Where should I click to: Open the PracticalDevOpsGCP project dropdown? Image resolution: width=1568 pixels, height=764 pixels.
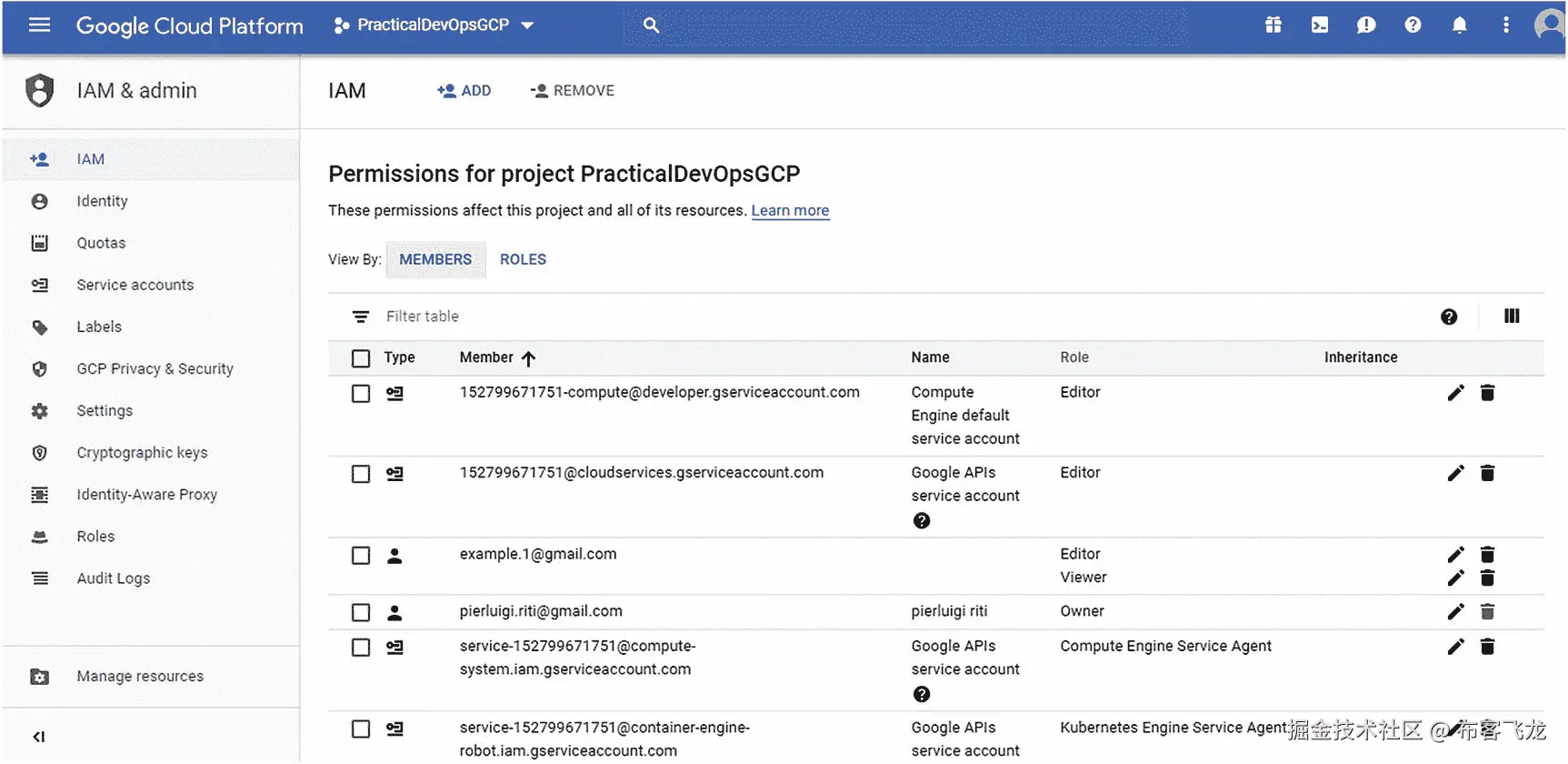tap(434, 25)
